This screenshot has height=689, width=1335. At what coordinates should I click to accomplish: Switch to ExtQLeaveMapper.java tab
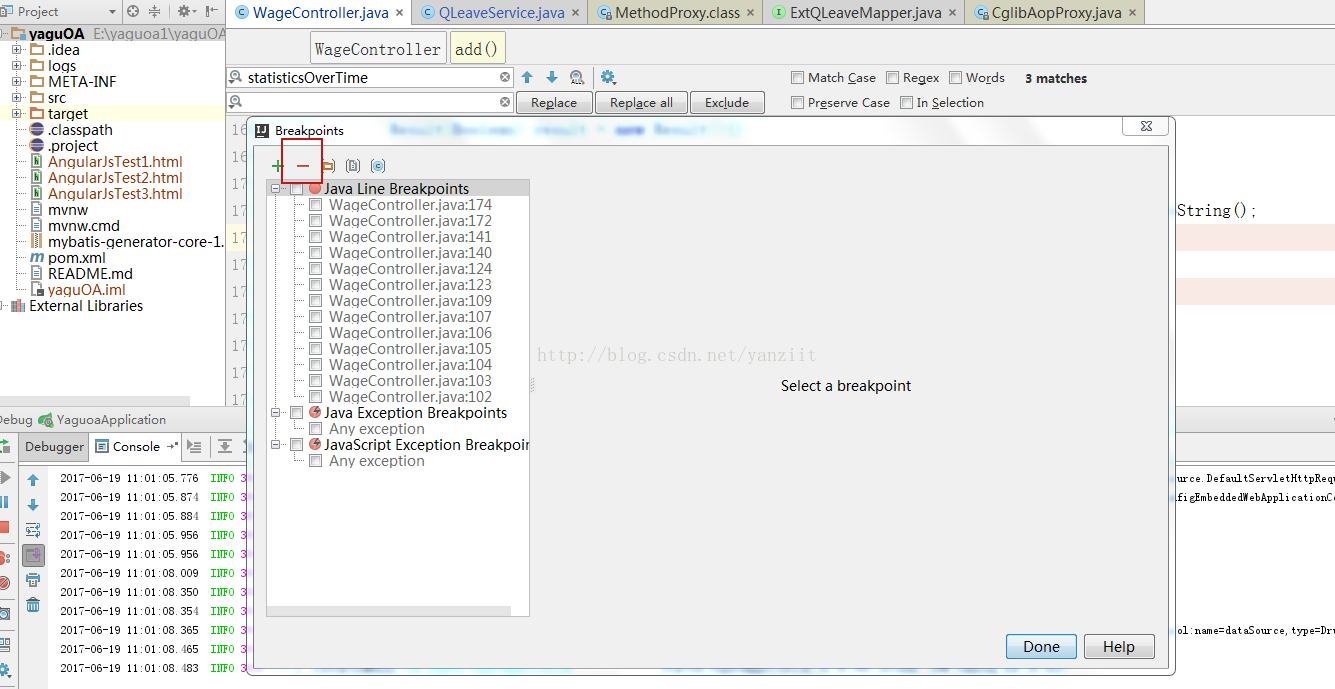(865, 13)
